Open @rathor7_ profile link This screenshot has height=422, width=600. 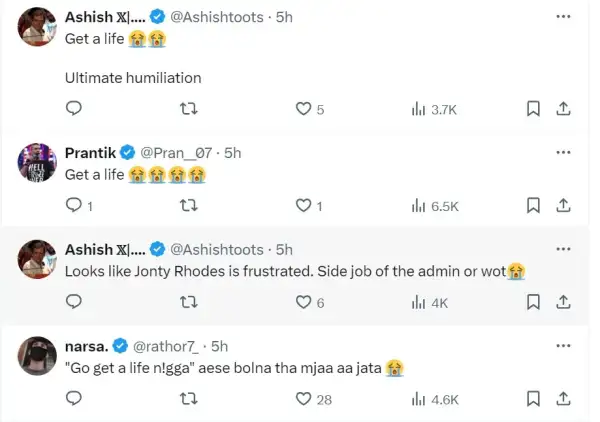pos(167,346)
